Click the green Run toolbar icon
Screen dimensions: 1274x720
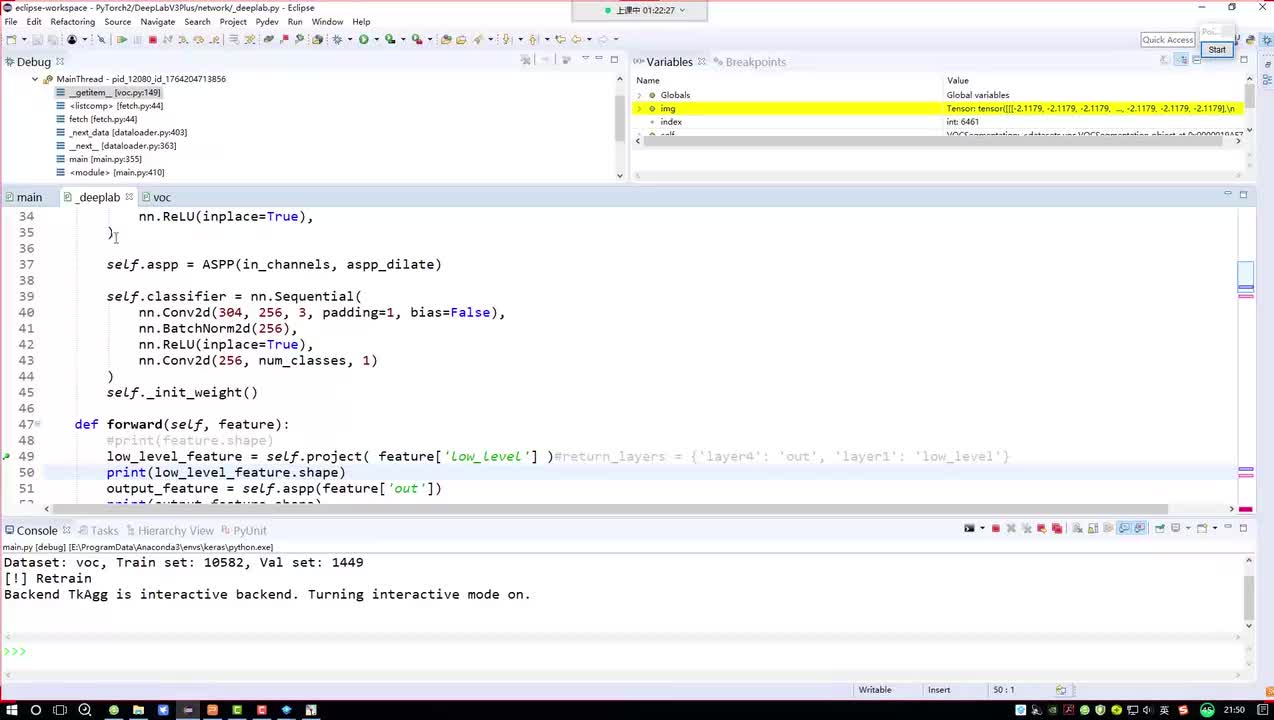tap(363, 39)
